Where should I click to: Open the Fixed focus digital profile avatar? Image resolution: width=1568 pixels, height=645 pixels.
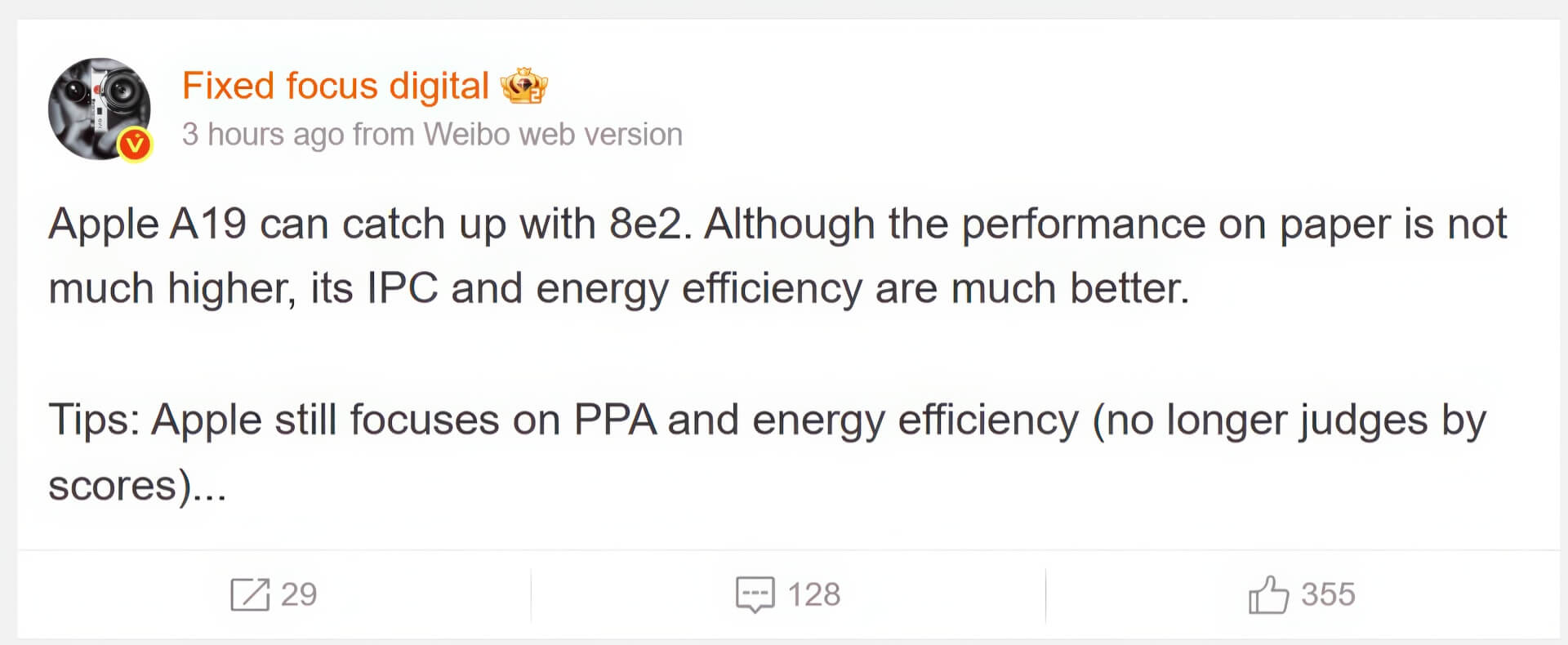[100, 109]
